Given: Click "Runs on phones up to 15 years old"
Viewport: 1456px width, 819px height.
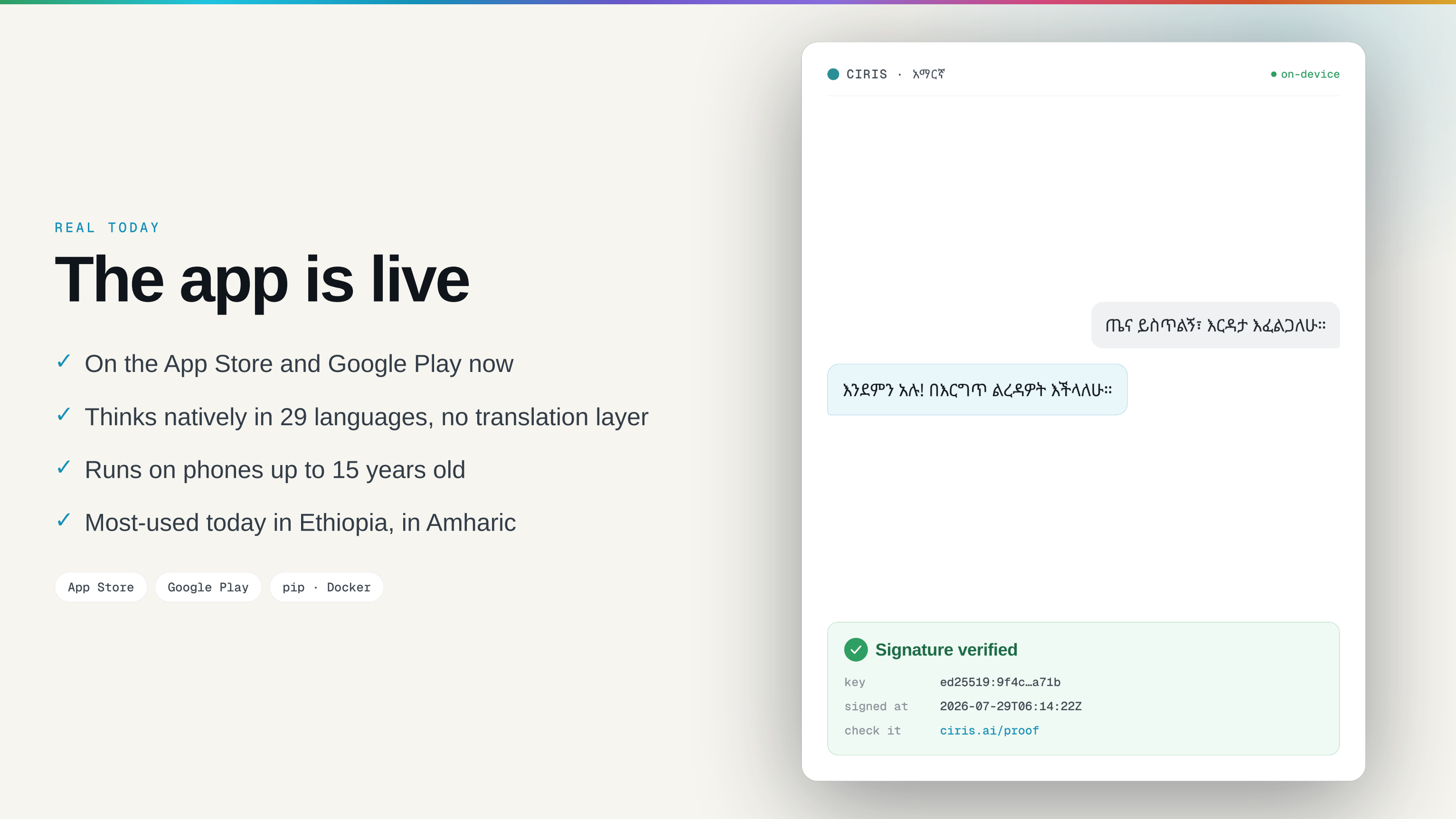Looking at the screenshot, I should [x=274, y=469].
